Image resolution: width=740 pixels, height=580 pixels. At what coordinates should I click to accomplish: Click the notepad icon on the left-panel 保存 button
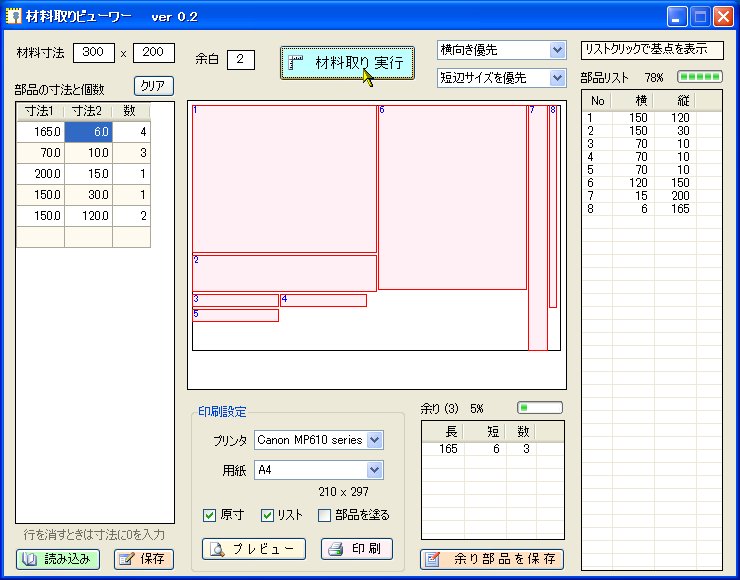(126, 560)
